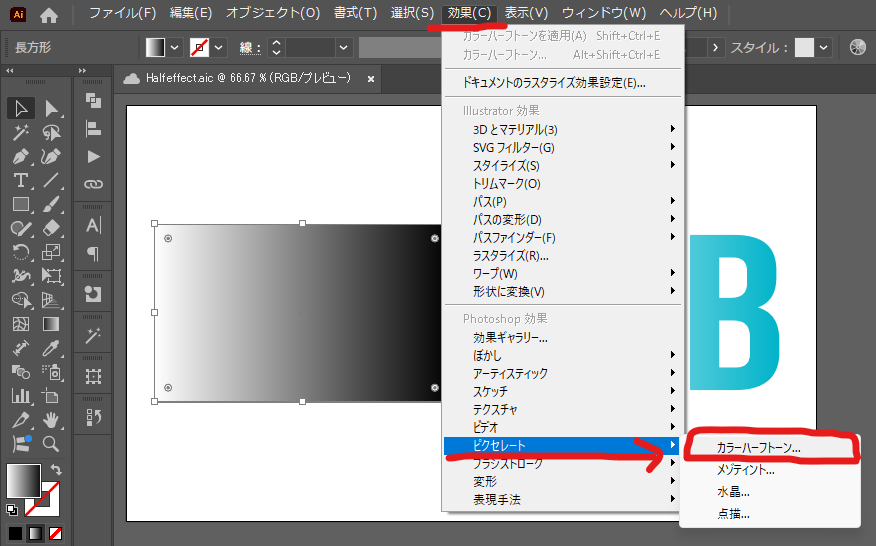The image size is (876, 546).
Task: Set paint mode to Gradient
Action: (35, 534)
